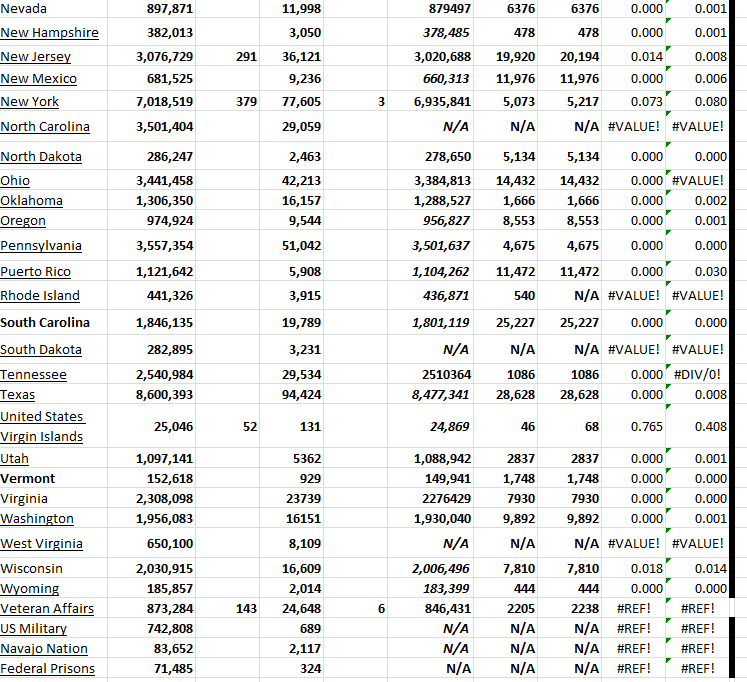Select the cell with value 291
Screen dimensions: 747x682
(x=246, y=57)
